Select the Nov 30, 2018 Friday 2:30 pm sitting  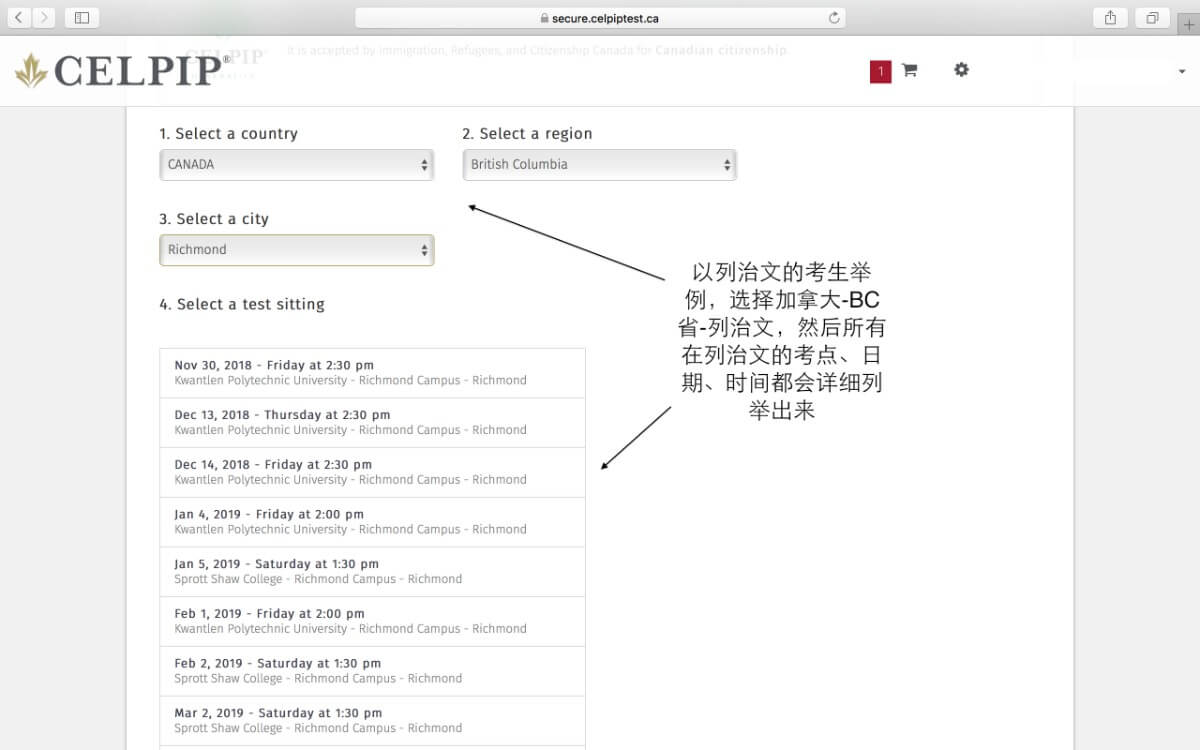tap(372, 373)
